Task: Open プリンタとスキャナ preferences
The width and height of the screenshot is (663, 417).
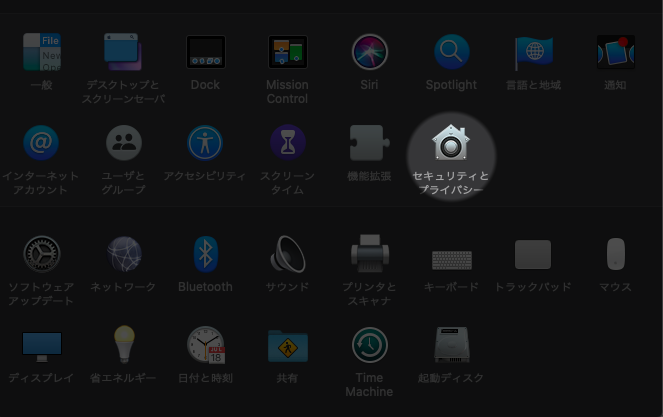Action: tap(370, 253)
